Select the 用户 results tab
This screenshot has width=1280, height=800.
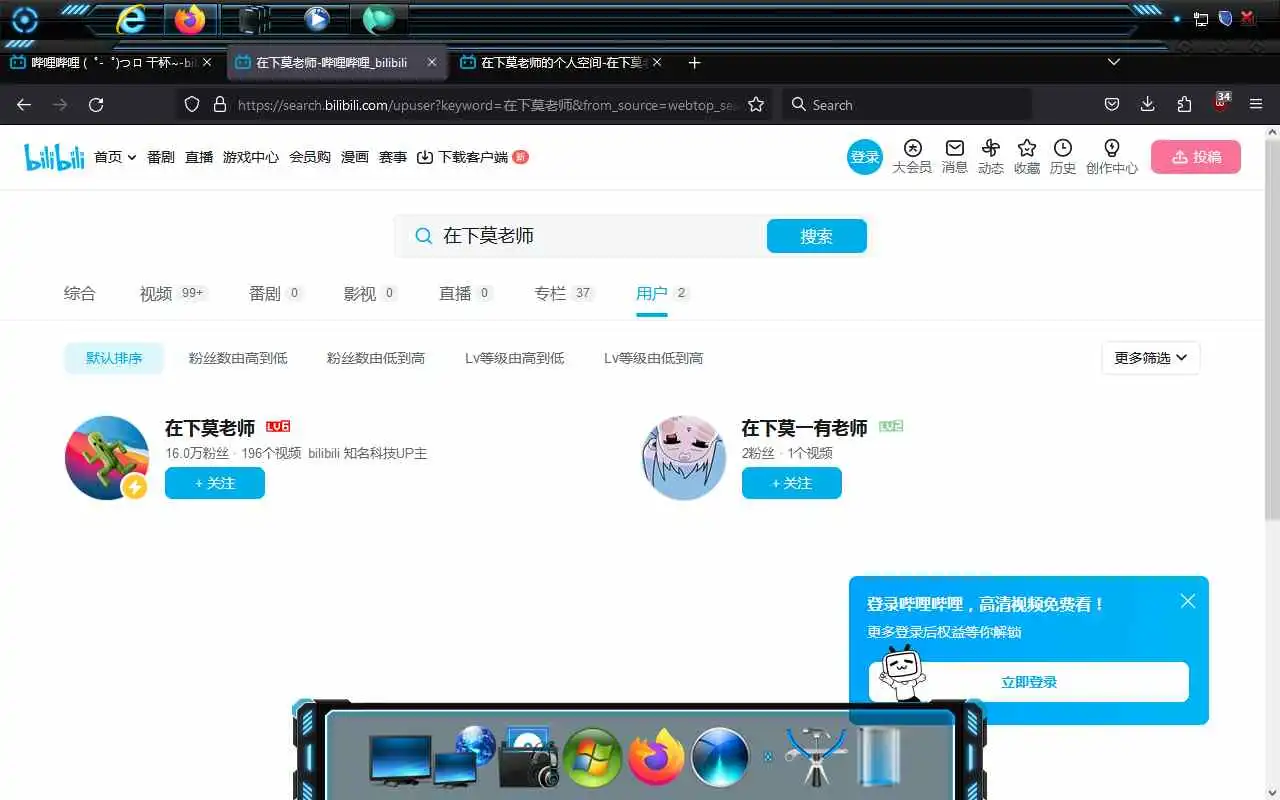[662, 293]
